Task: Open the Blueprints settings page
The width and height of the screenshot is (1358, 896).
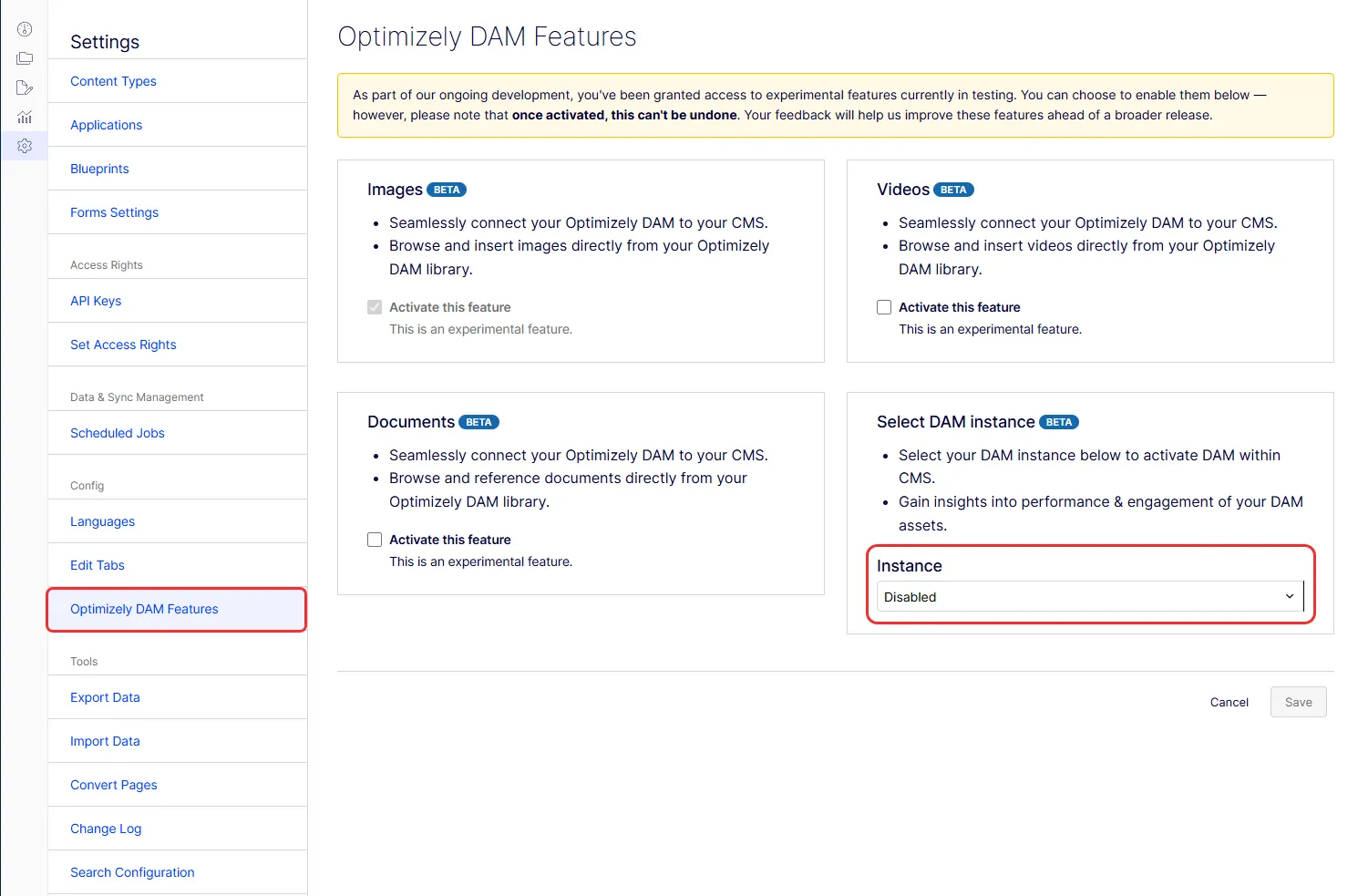Action: point(99,169)
